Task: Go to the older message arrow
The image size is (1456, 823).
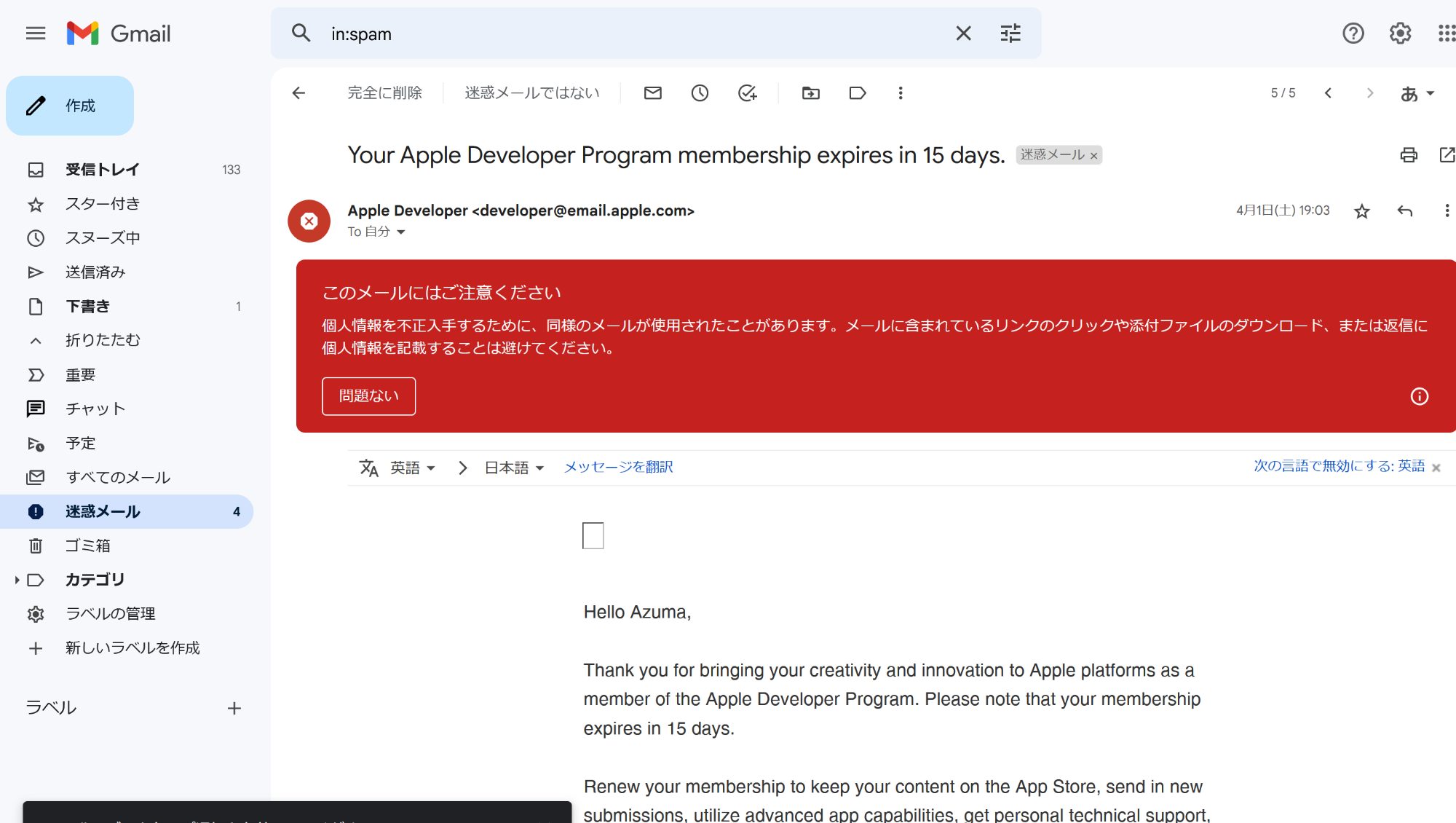Action: click(1370, 93)
